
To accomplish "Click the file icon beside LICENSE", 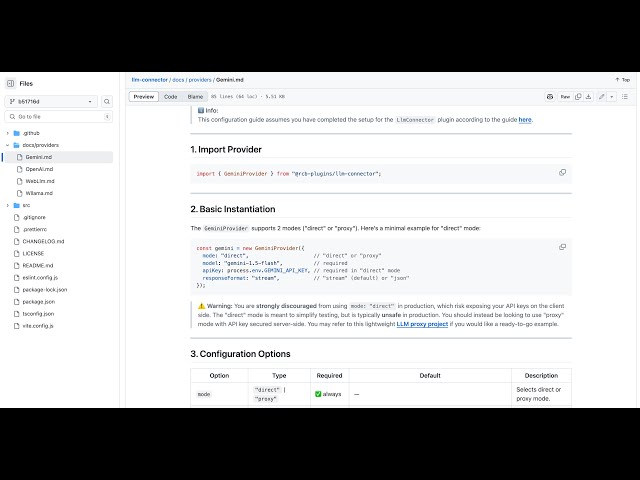I will pos(17,253).
